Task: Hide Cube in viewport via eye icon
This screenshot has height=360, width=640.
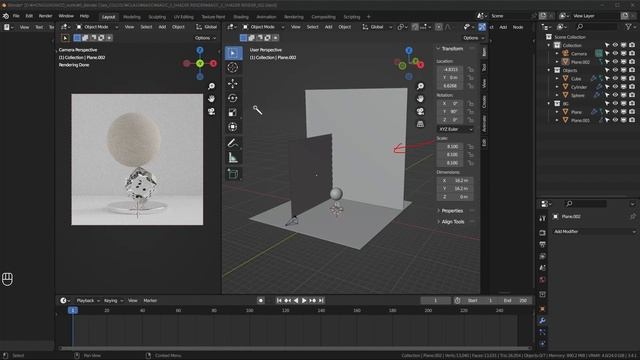Action: tap(615, 78)
